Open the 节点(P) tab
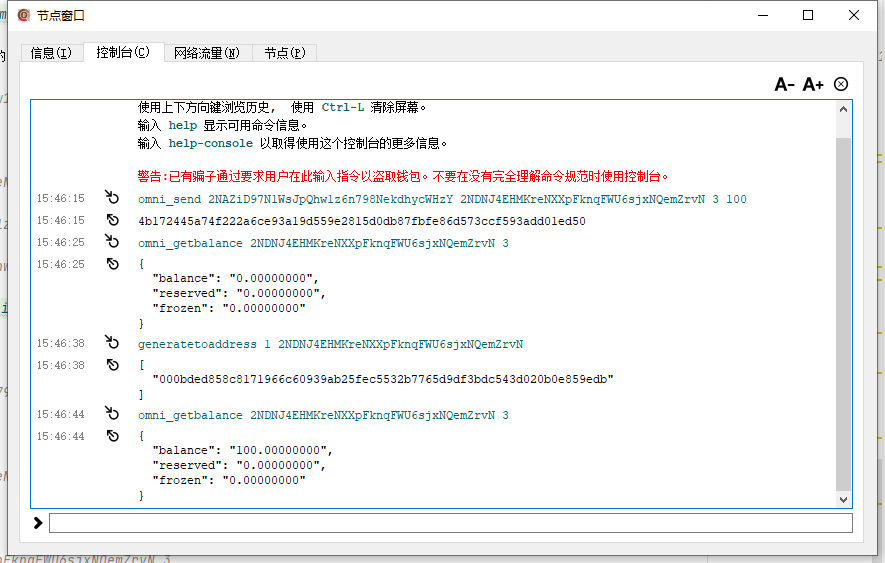885x563 pixels. (x=284, y=53)
